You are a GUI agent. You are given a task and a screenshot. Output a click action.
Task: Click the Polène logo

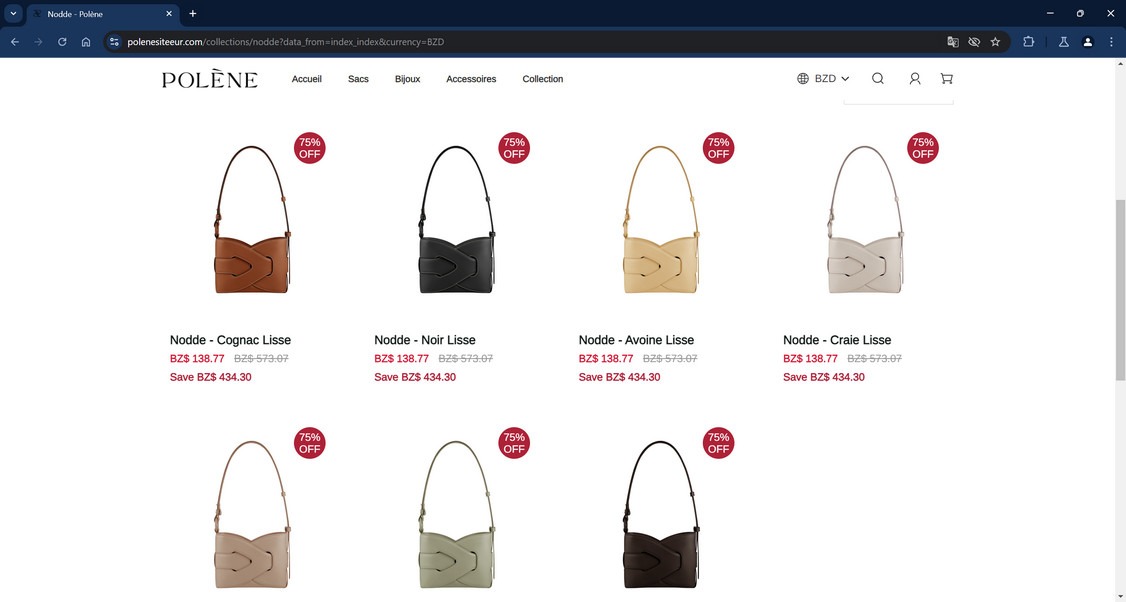tap(210, 79)
